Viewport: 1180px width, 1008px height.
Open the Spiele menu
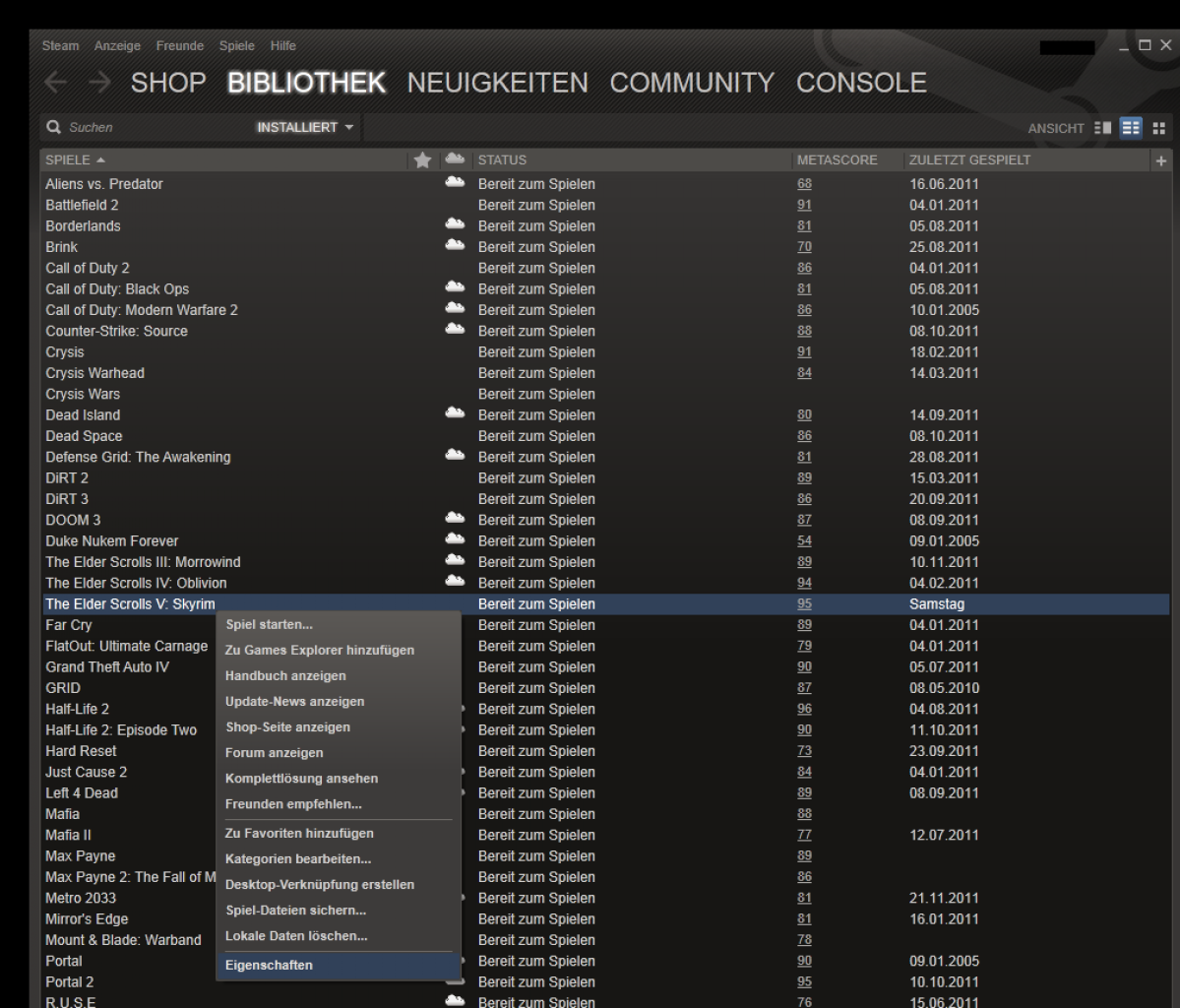(x=237, y=46)
